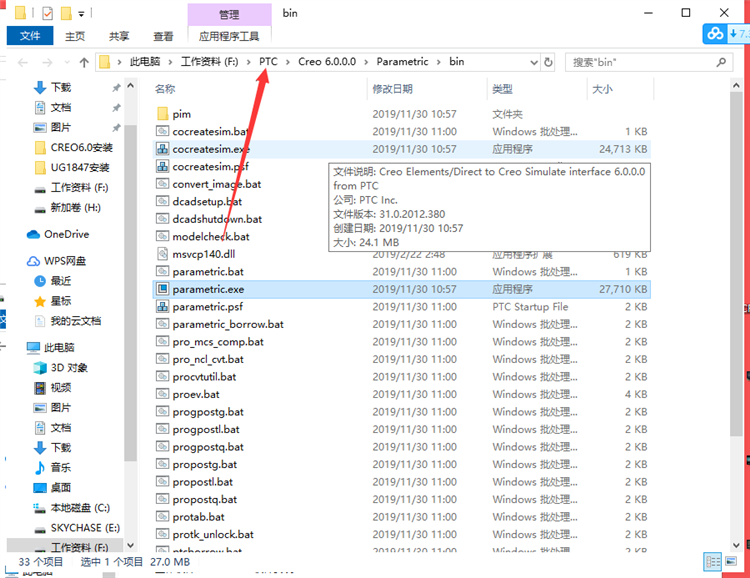This screenshot has height=578, width=750.
Task: Select proev.bat file
Action: pyautogui.click(x=196, y=394)
